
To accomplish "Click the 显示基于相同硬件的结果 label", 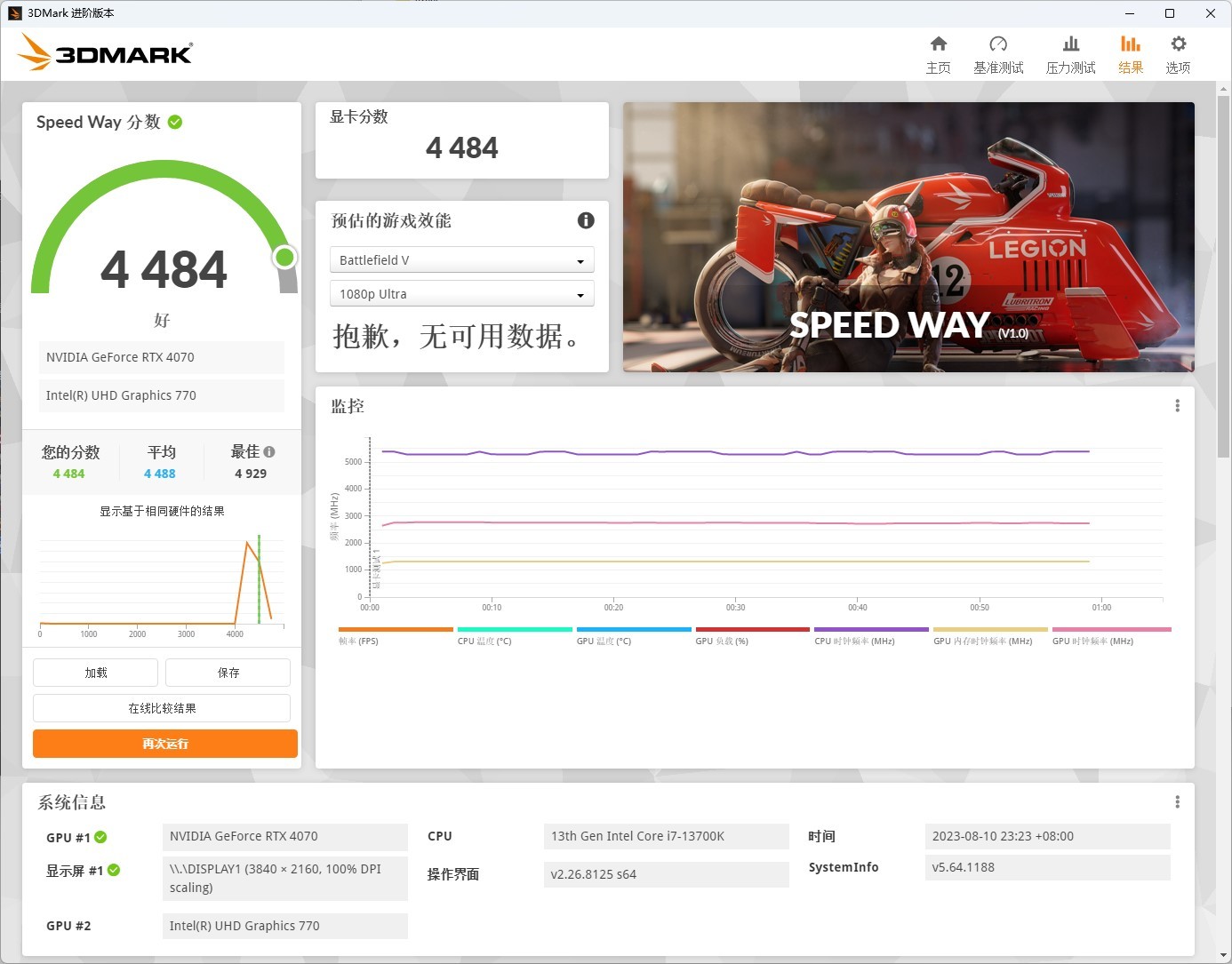I will (162, 511).
